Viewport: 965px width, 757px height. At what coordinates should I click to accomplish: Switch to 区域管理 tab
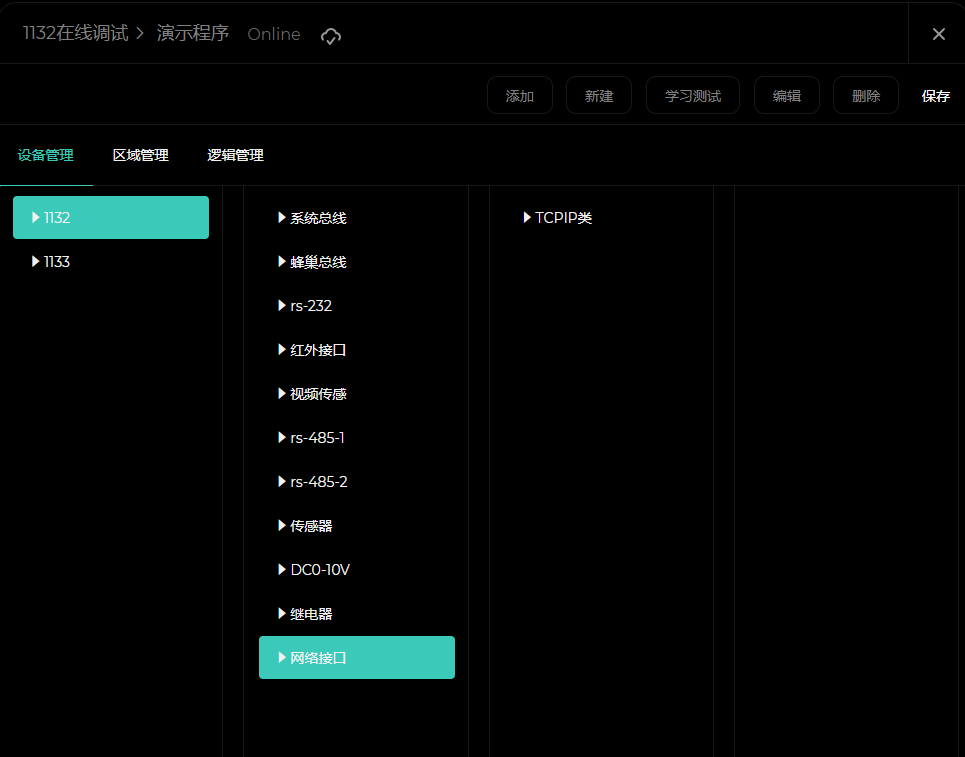(x=140, y=155)
